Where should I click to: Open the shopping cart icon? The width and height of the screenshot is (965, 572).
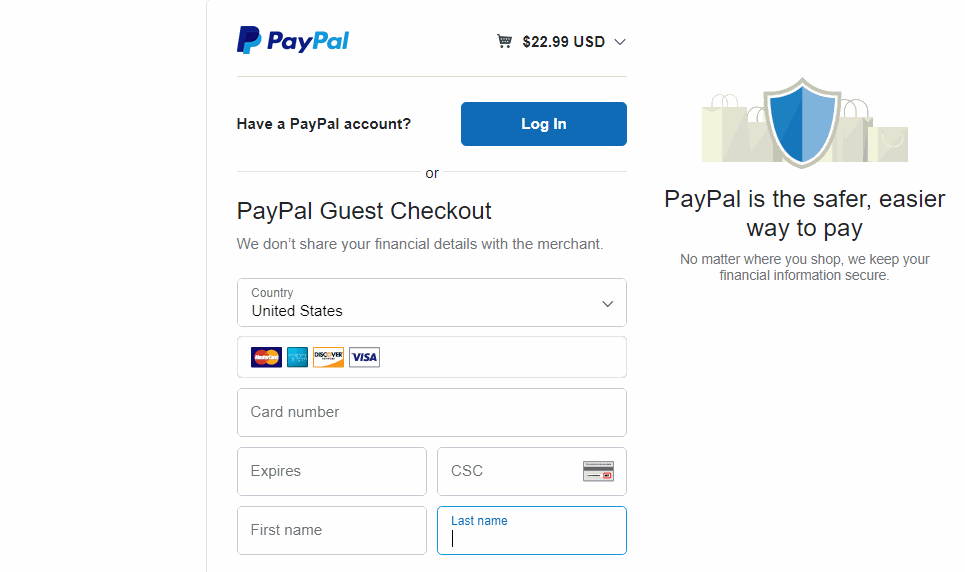point(504,41)
